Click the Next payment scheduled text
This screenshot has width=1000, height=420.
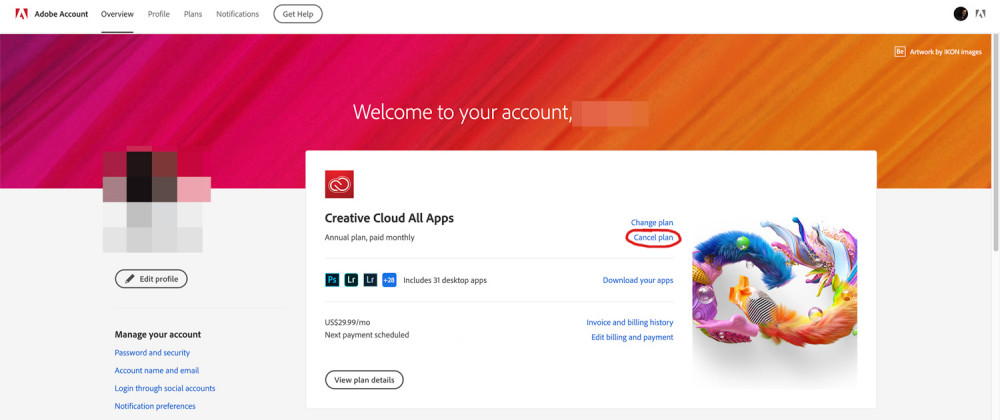coord(367,335)
